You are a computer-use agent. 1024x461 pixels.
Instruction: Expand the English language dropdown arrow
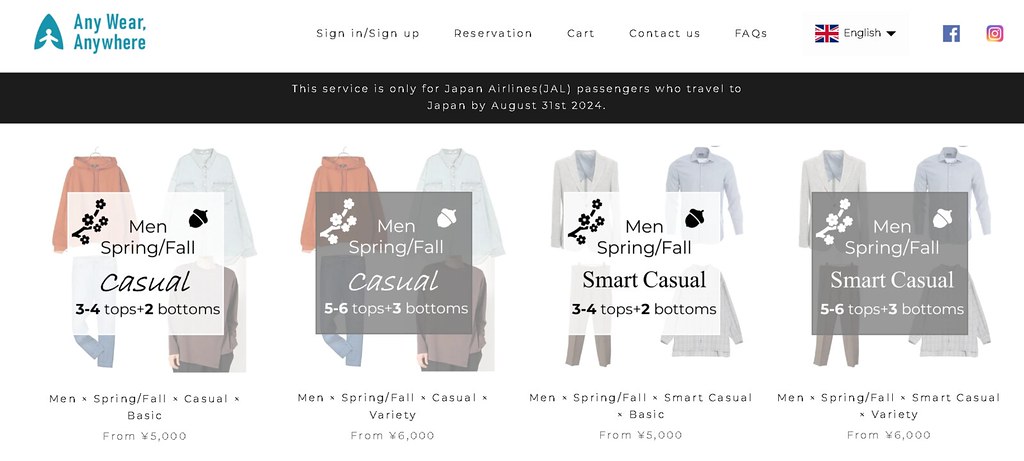coord(891,33)
